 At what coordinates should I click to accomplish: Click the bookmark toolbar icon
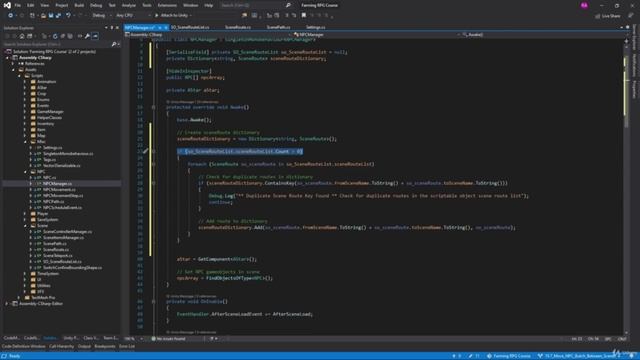coord(304,16)
